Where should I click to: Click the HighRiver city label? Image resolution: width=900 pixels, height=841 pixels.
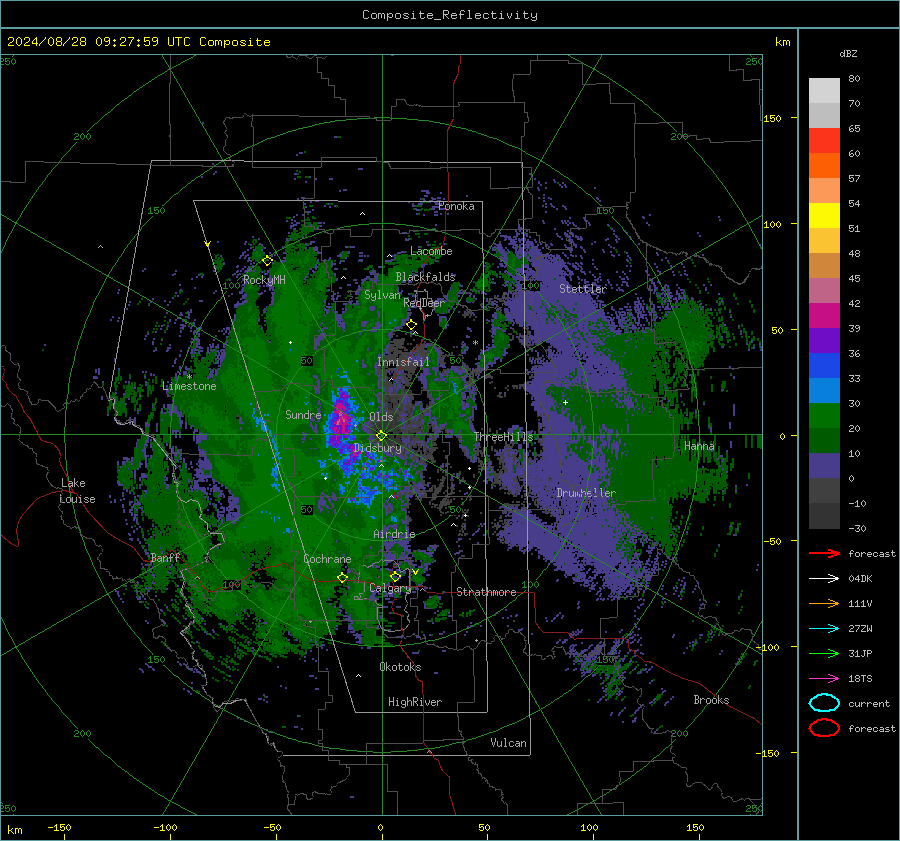(415, 702)
